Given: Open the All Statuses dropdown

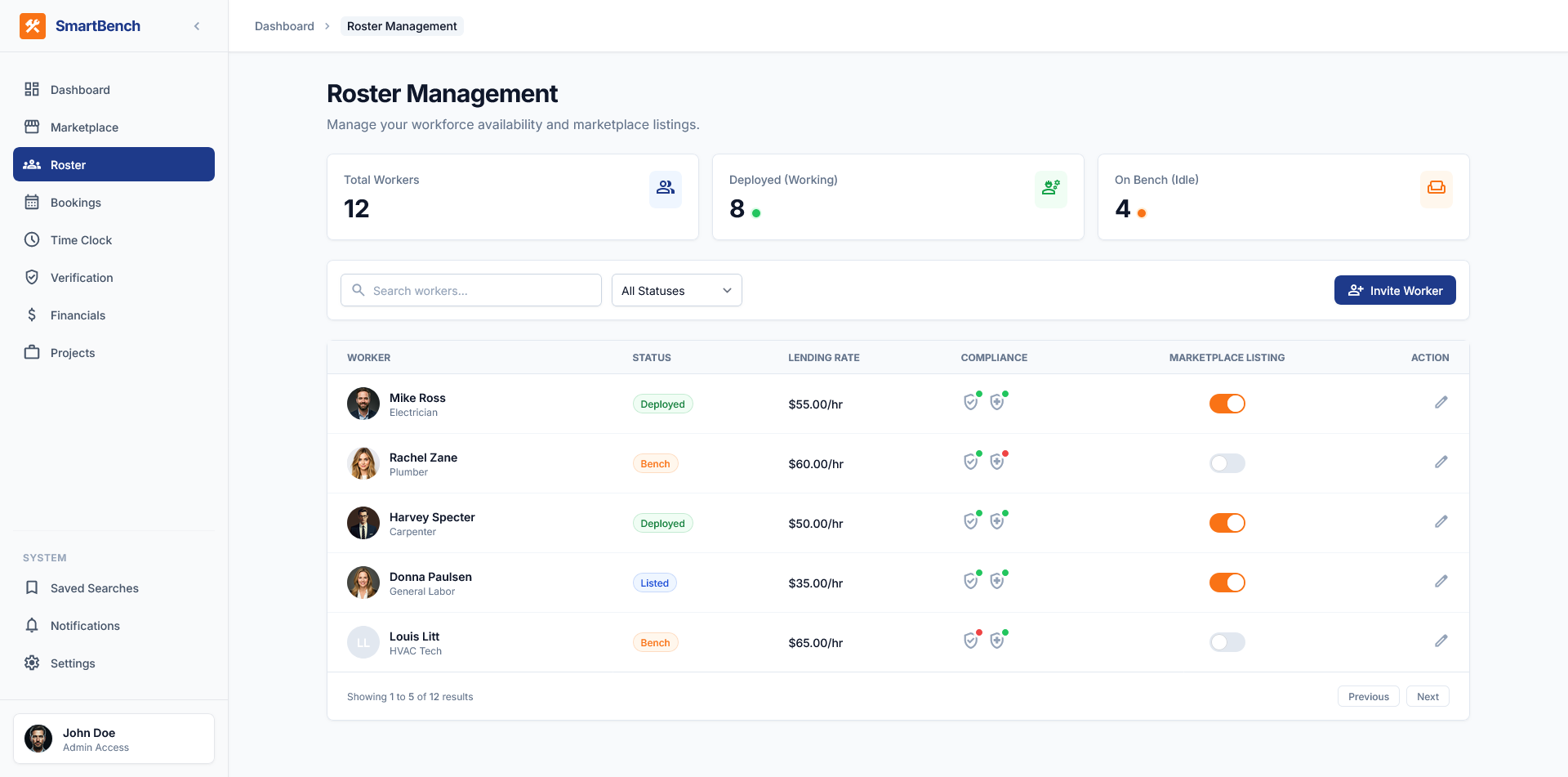Looking at the screenshot, I should 676,291.
